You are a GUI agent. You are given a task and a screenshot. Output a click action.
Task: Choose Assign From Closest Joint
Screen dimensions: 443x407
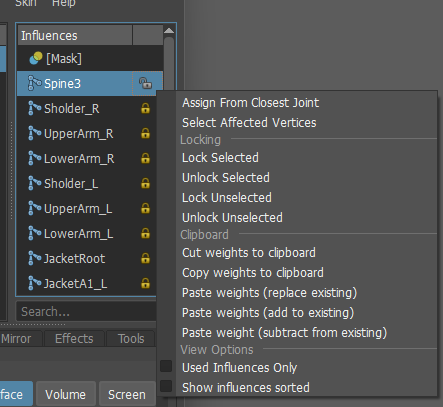click(250, 103)
